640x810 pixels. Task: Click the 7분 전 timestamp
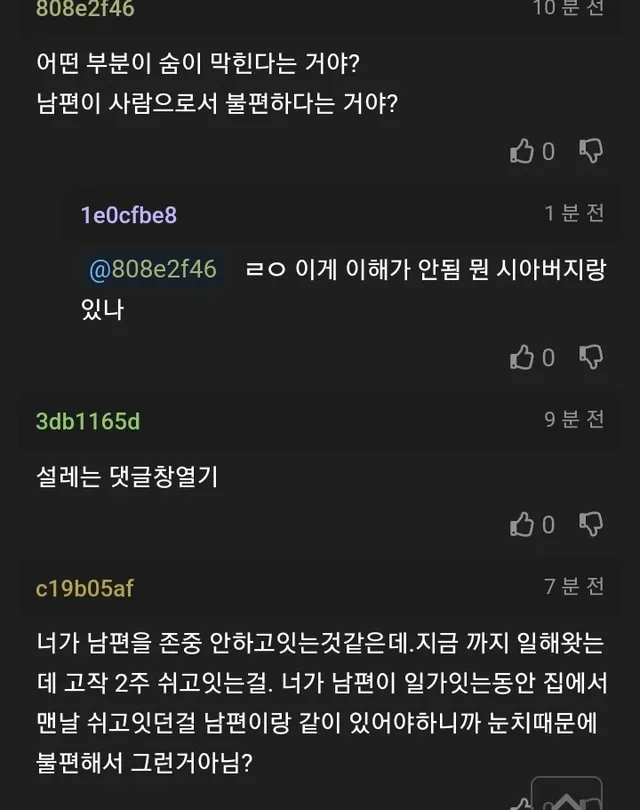pos(574,586)
